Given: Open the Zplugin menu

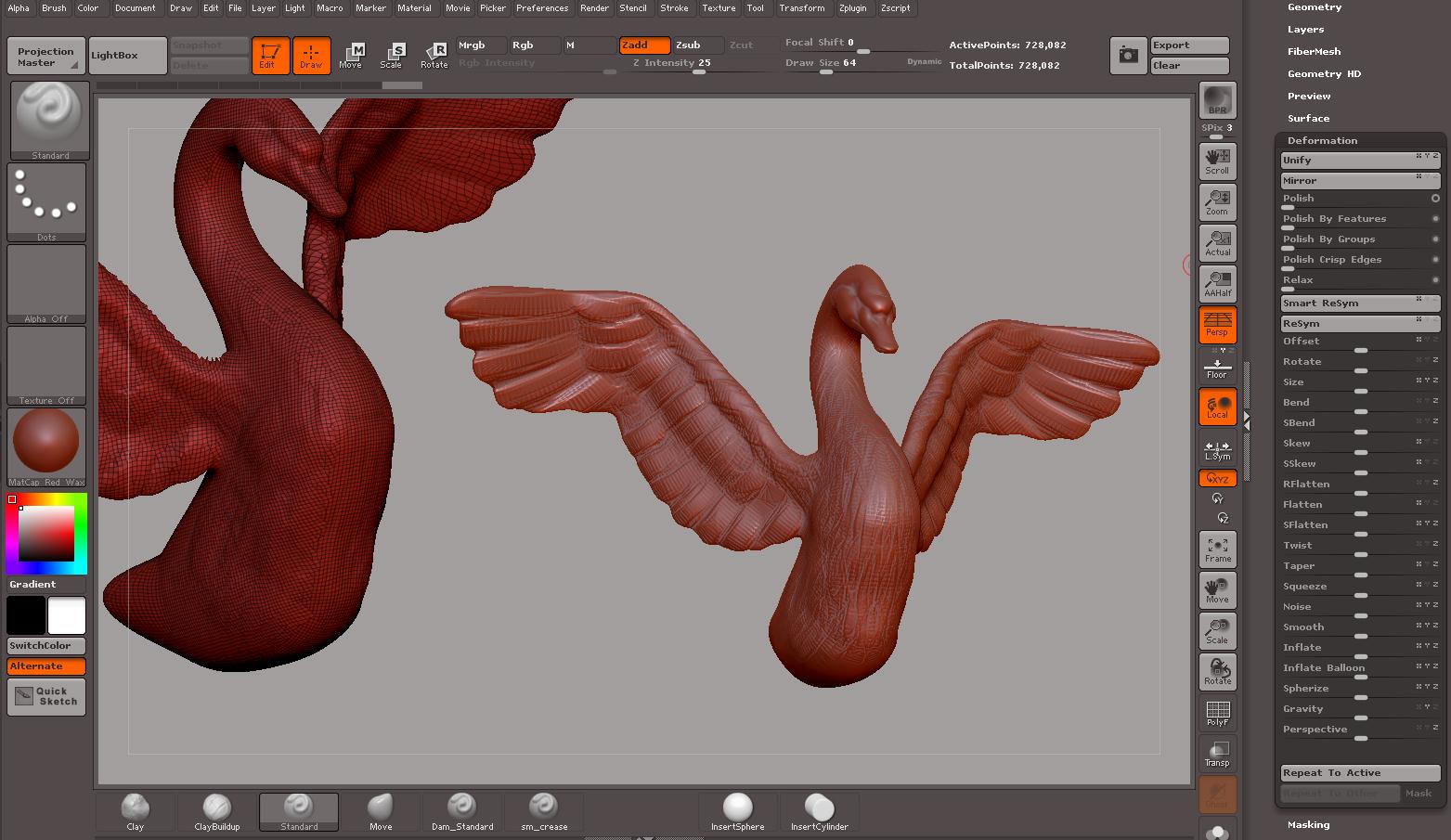Looking at the screenshot, I should [x=851, y=8].
